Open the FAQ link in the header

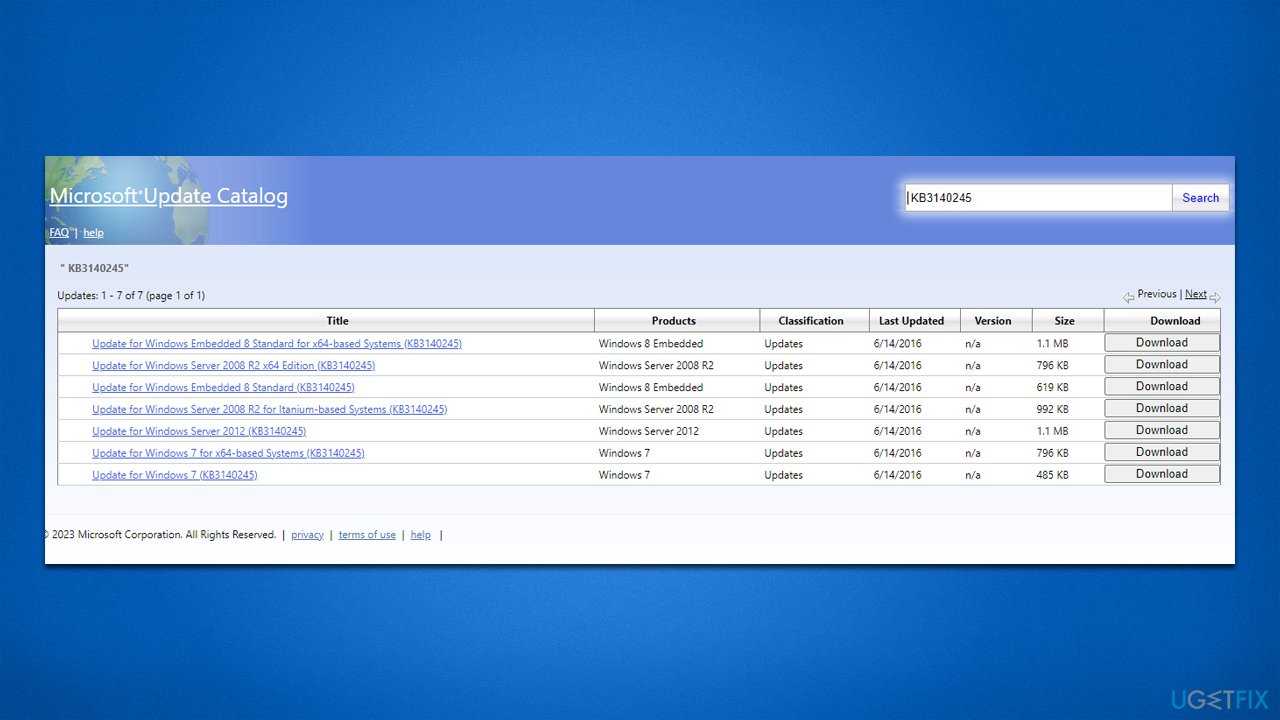[x=59, y=233]
